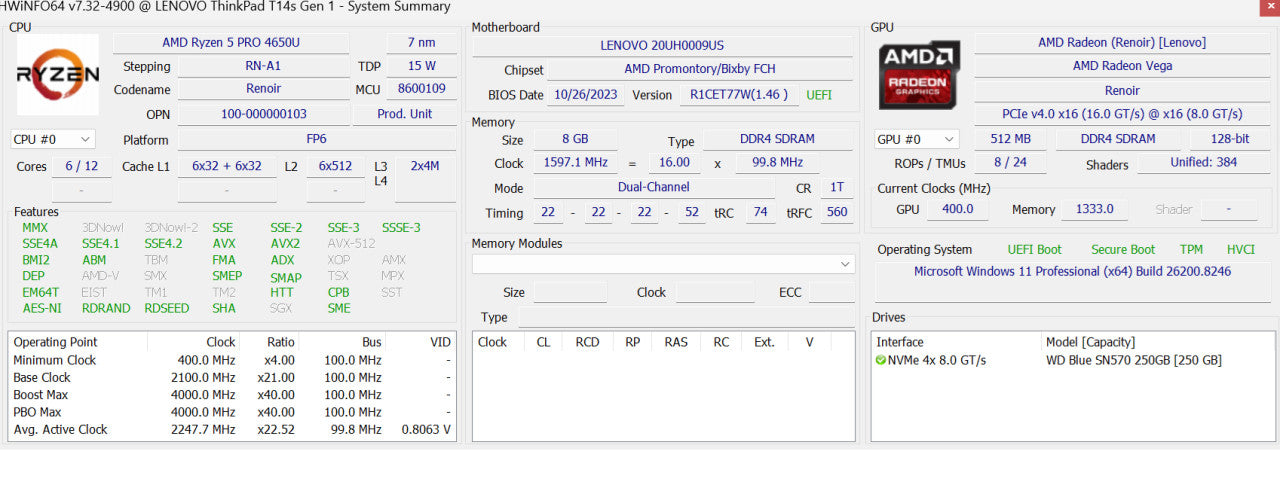1280x488 pixels.
Task: Click the RDSEED feature label
Action: pos(166,308)
